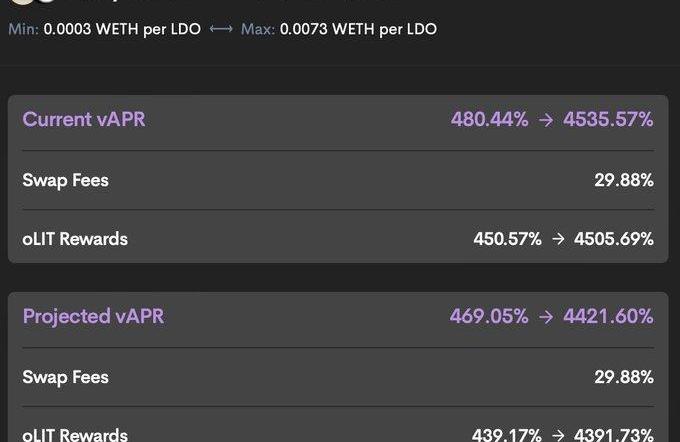
Task: Click the 4535.57% Current vAPR value
Action: click(x=608, y=120)
